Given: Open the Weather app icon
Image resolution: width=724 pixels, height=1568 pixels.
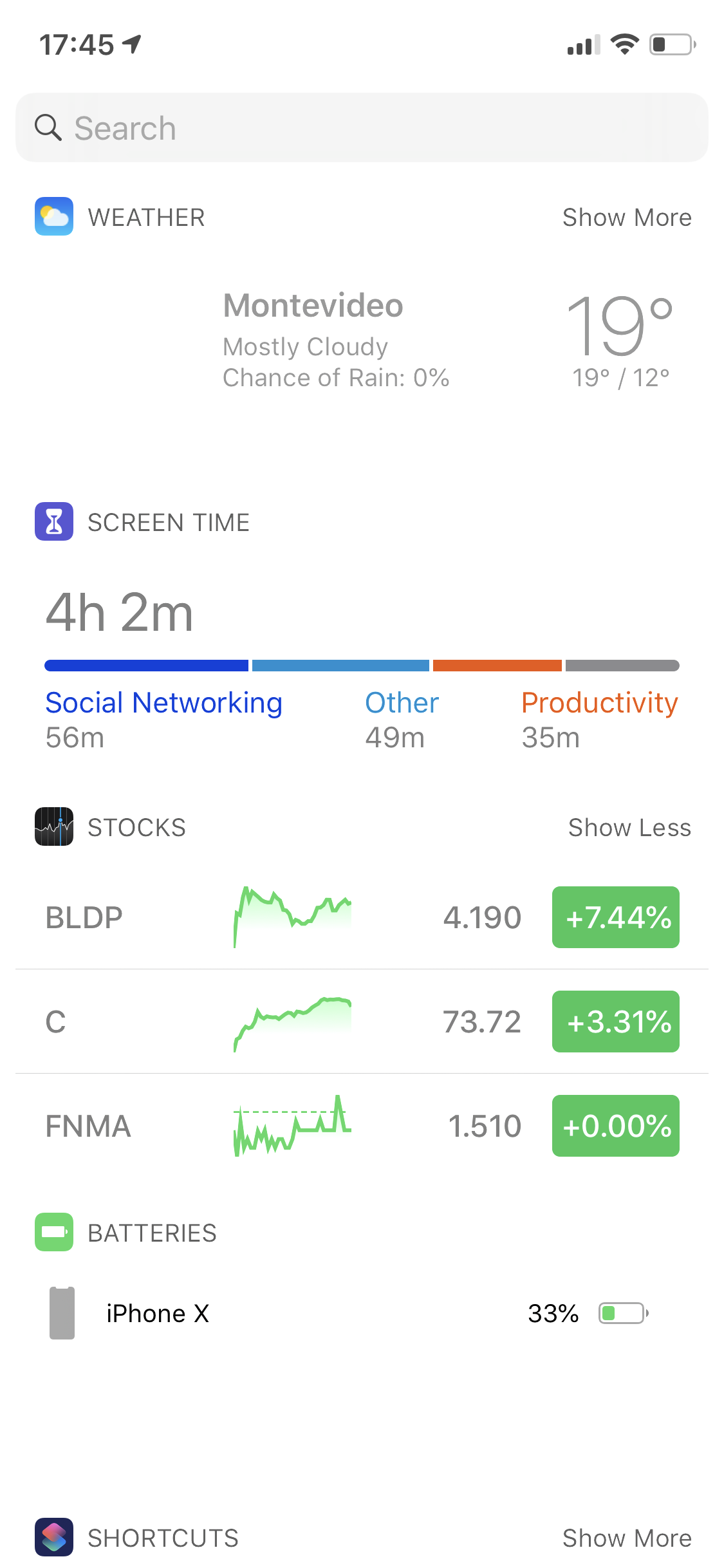Looking at the screenshot, I should coord(54,217).
